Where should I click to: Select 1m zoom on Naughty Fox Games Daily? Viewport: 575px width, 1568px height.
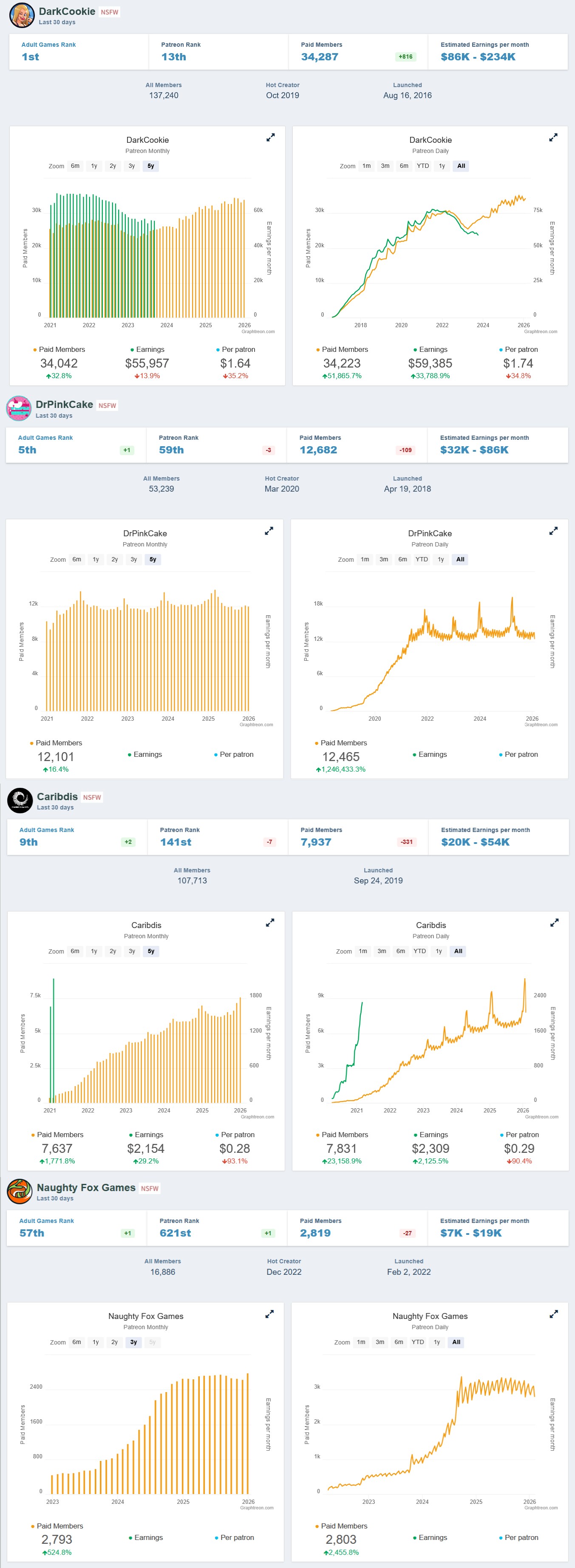coord(361,1342)
